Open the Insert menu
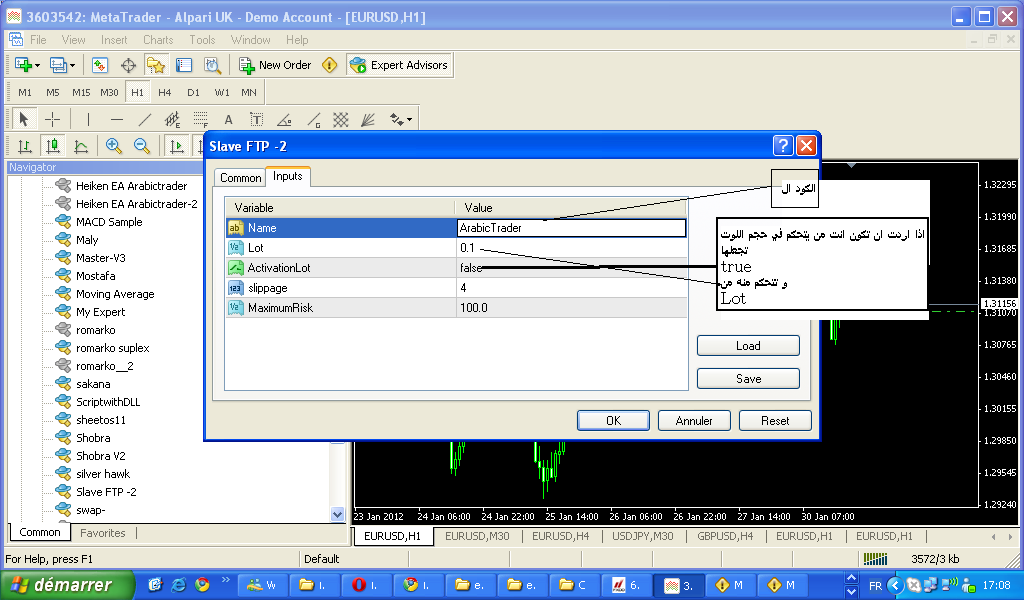This screenshot has height=600, width=1024. [114, 40]
